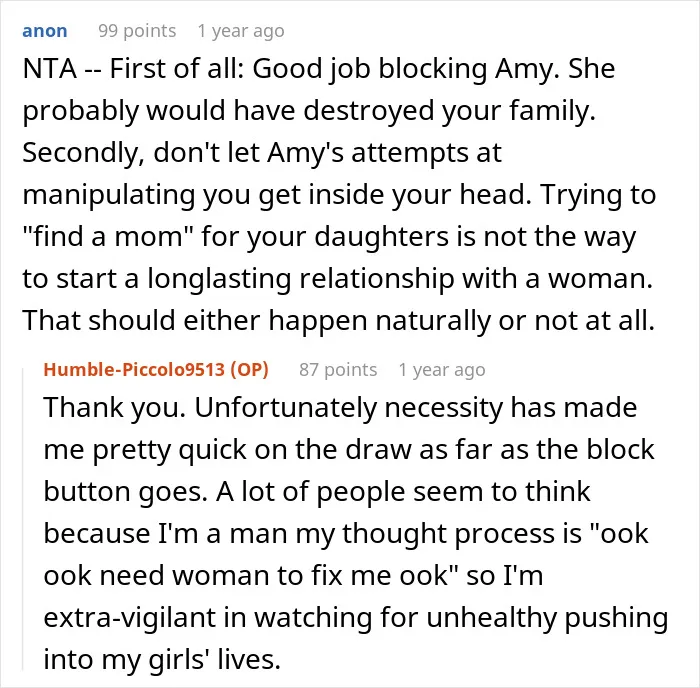700x688 pixels.
Task: Click the word "manipulating" in comment
Action: (109, 195)
